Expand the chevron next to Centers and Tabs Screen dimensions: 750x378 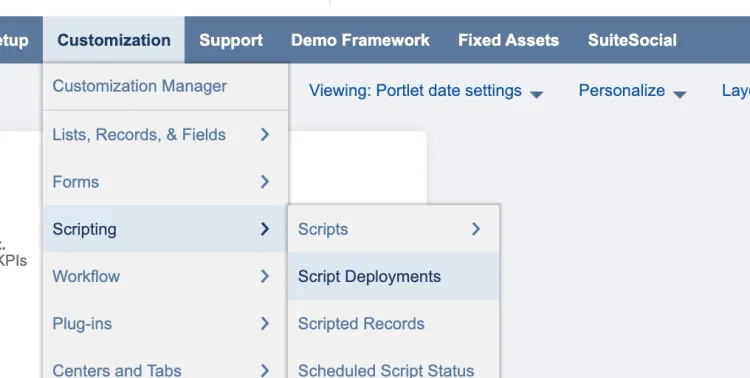pyautogui.click(x=265, y=371)
